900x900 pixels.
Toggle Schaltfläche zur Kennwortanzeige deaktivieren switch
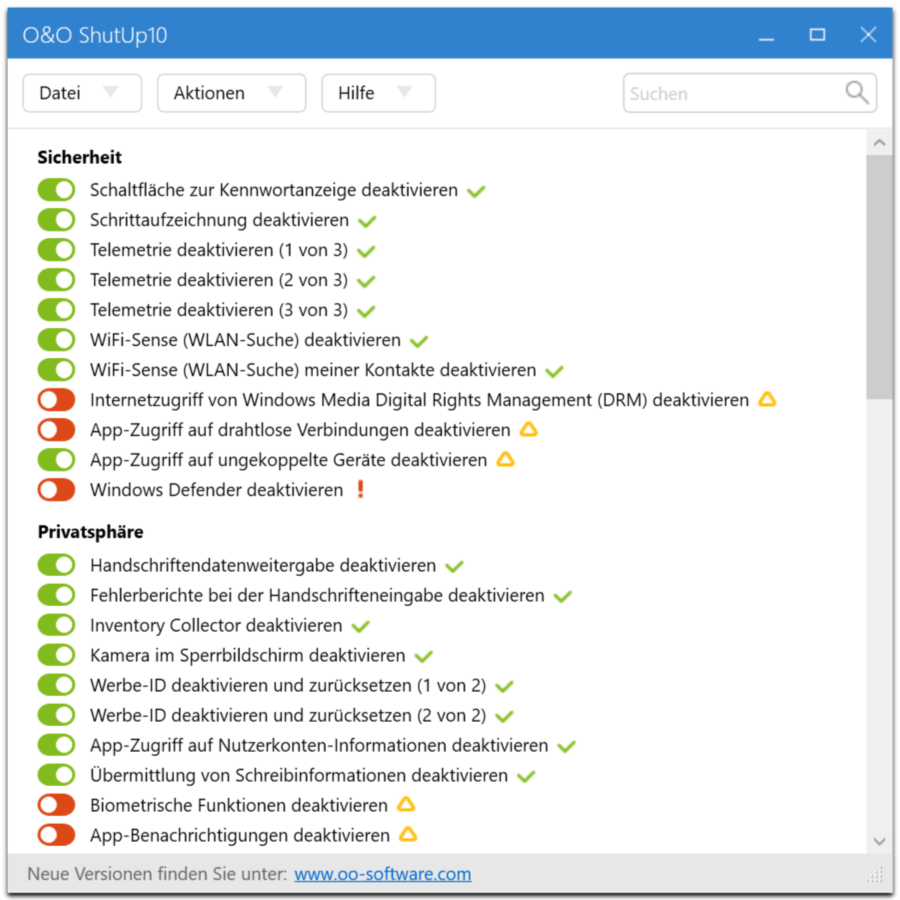pos(56,190)
